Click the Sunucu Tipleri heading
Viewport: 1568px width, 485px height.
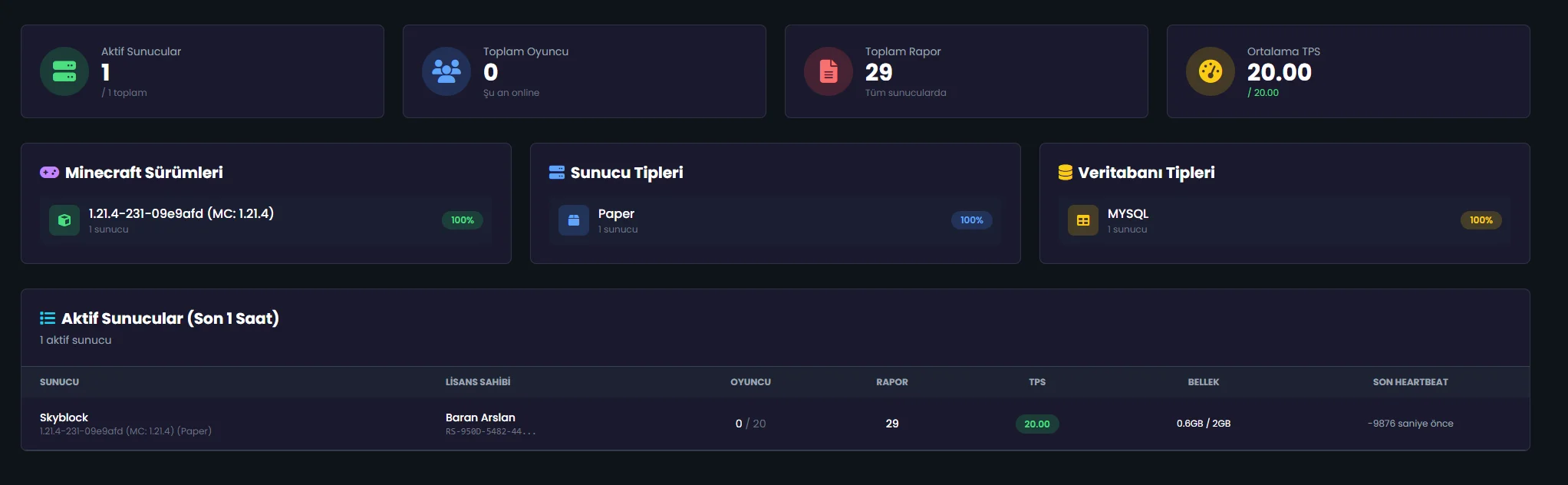[627, 173]
